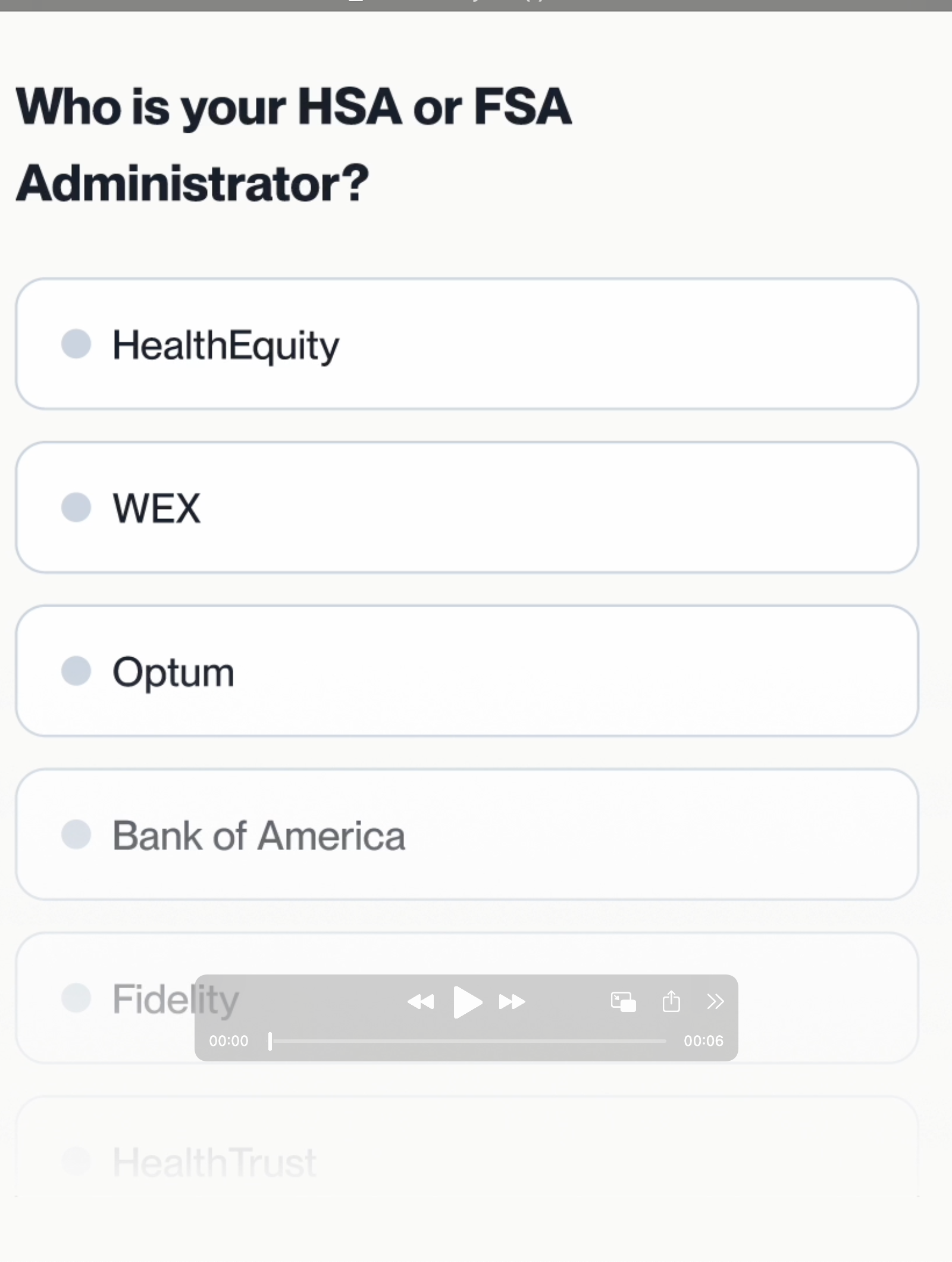Select the Optum radio button
The image size is (952, 1262).
tap(76, 671)
